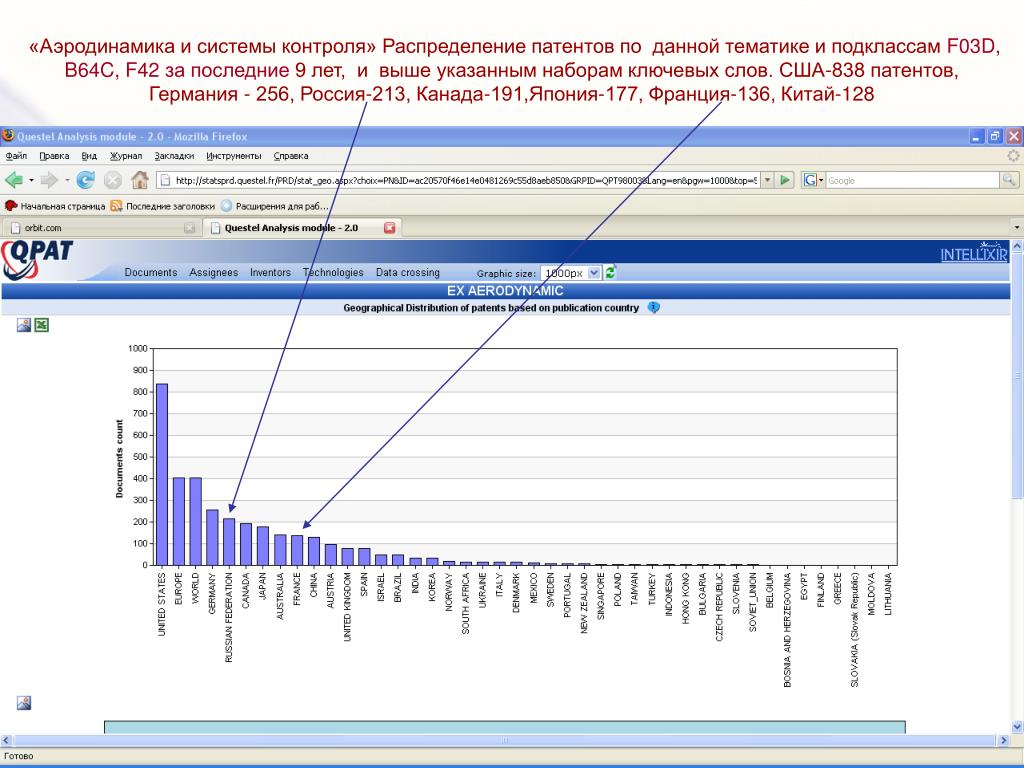Click the Firefox icon in title bar
Screen dimensions: 1024x768
coord(8,136)
